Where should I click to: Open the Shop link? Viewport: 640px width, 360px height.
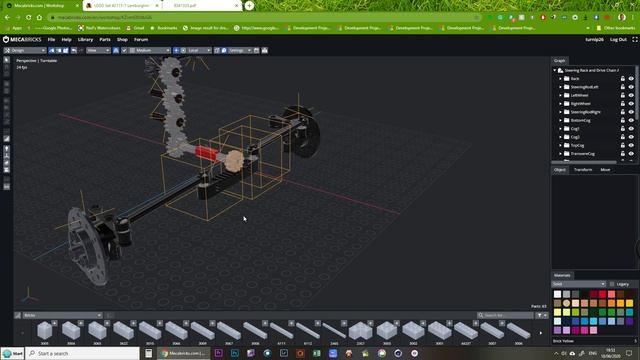(x=122, y=40)
